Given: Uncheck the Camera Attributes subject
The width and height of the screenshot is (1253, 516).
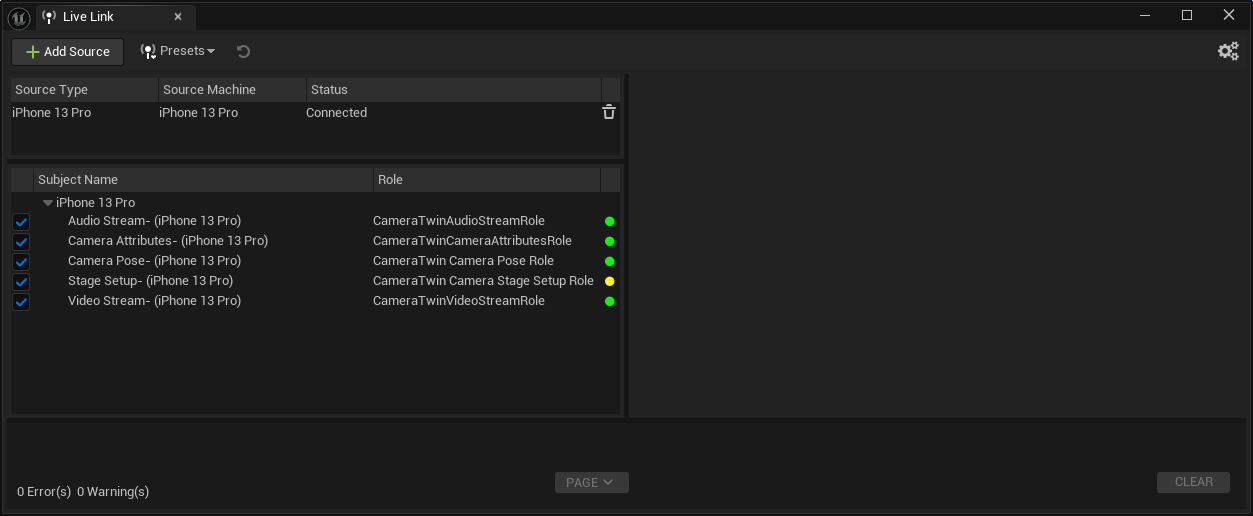Looking at the screenshot, I should [x=21, y=241].
